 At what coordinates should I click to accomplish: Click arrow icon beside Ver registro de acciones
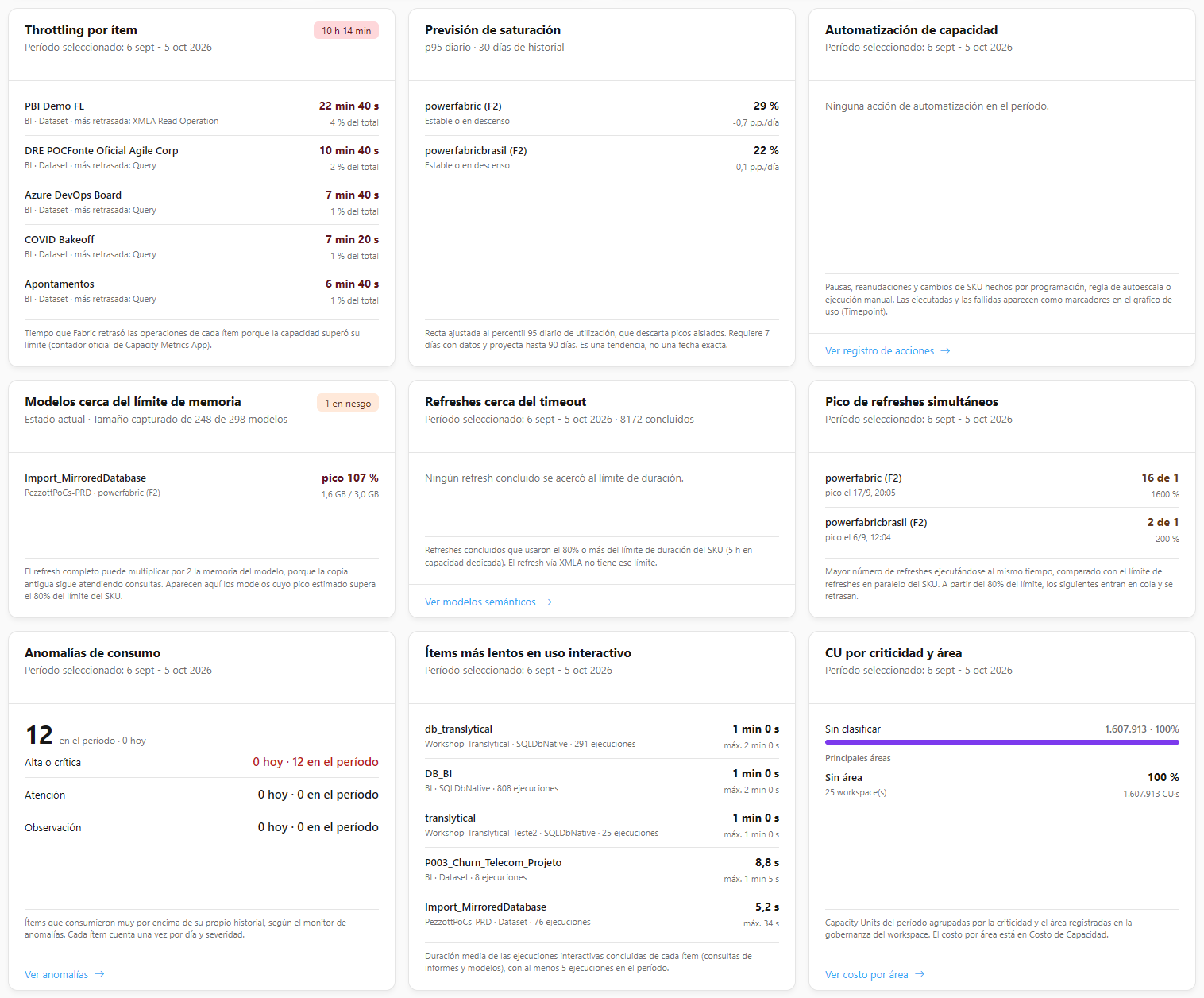[945, 351]
